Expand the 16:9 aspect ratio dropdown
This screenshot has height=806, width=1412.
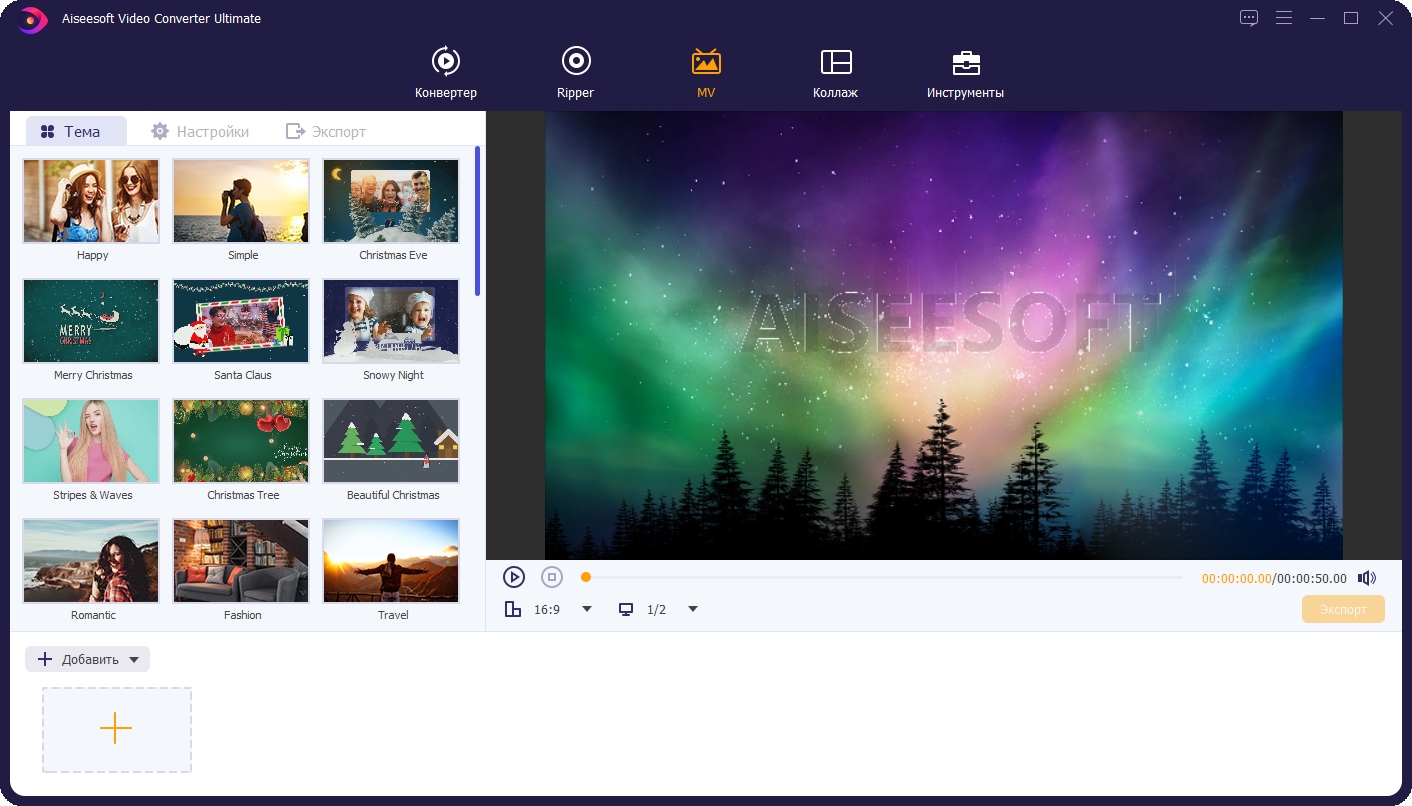[587, 609]
